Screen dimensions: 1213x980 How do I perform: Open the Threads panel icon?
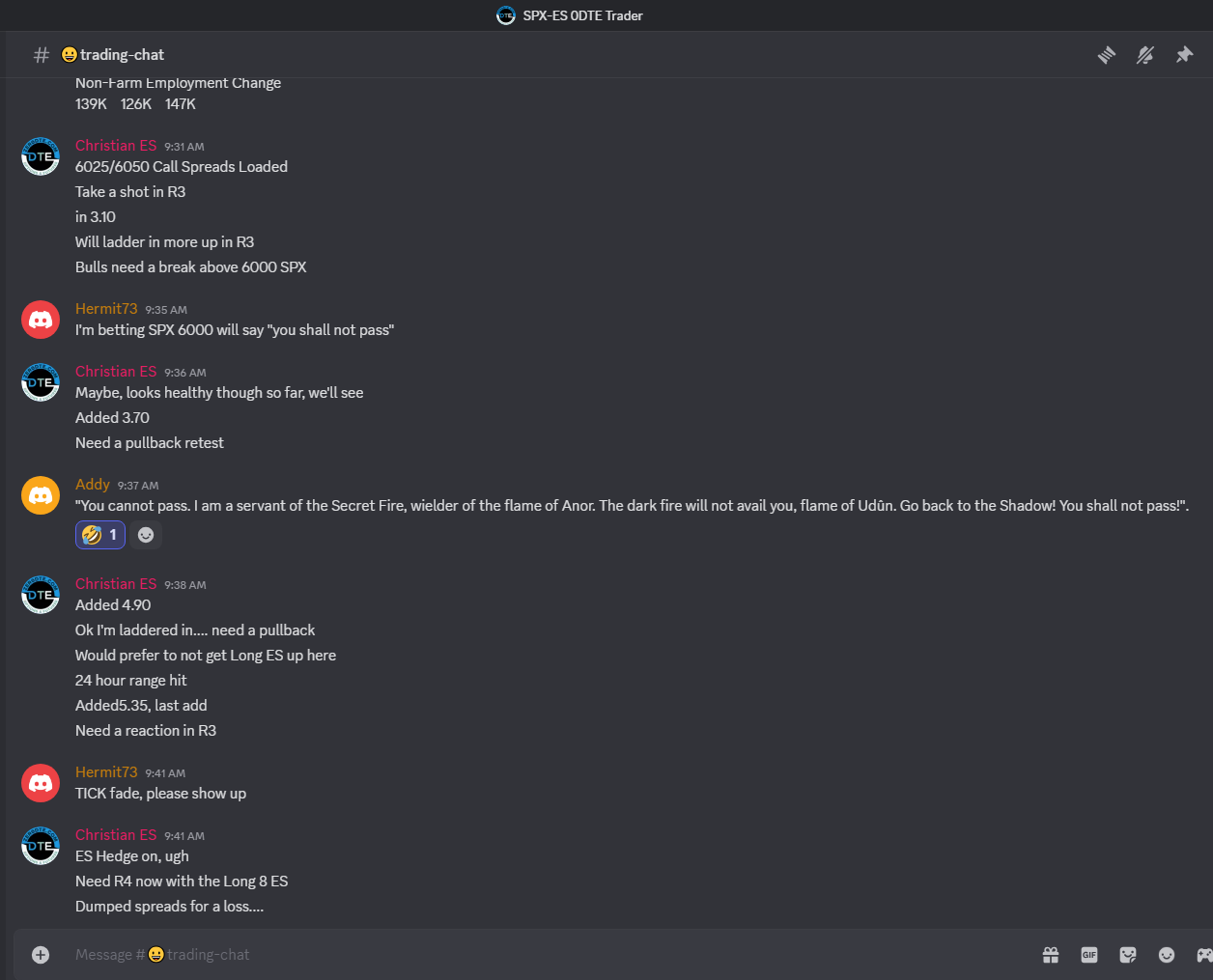click(x=1107, y=55)
